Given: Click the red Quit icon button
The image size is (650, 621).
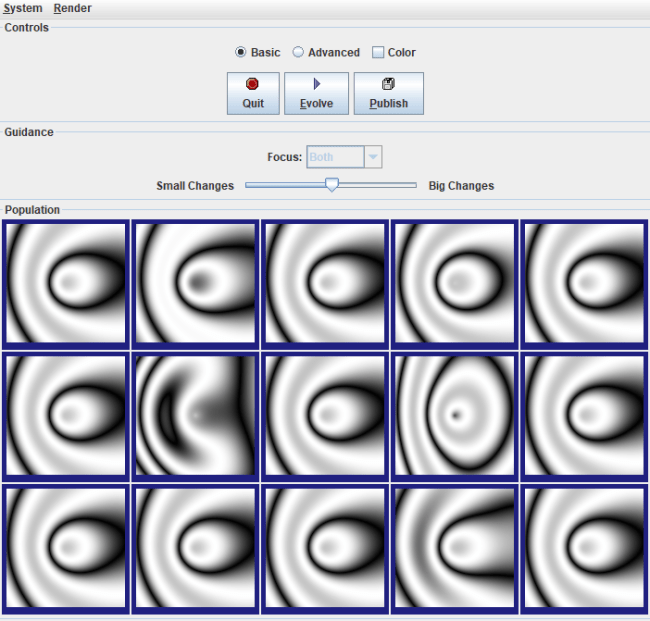Looking at the screenshot, I should click(253, 93).
